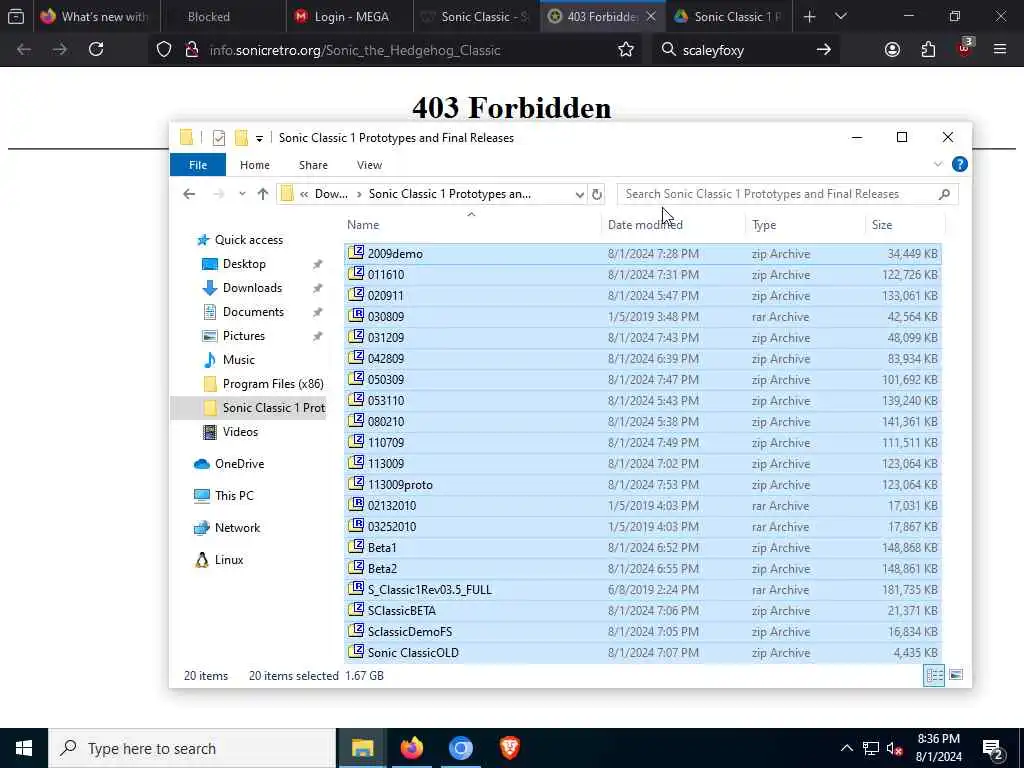Open recent locations dropdown arrow

click(x=242, y=194)
